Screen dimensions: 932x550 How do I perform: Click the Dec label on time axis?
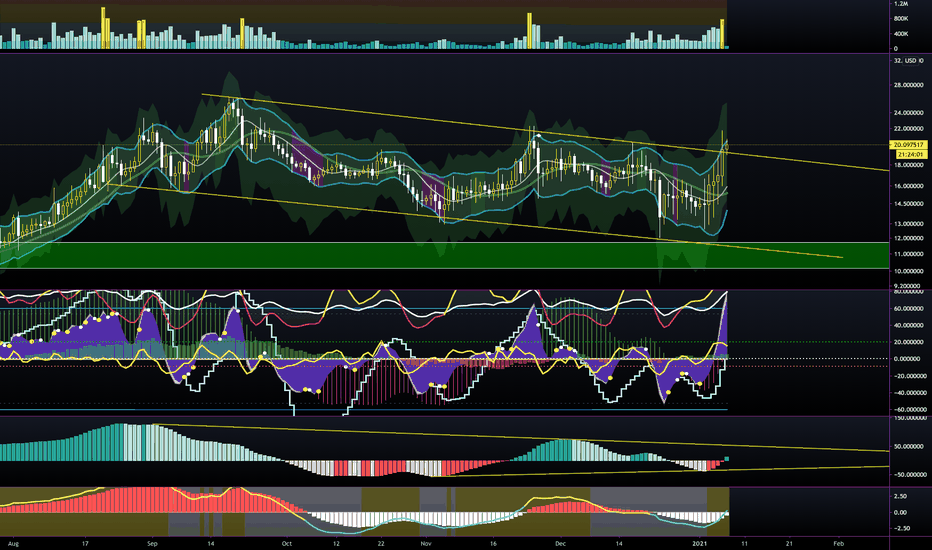[x=560, y=543]
